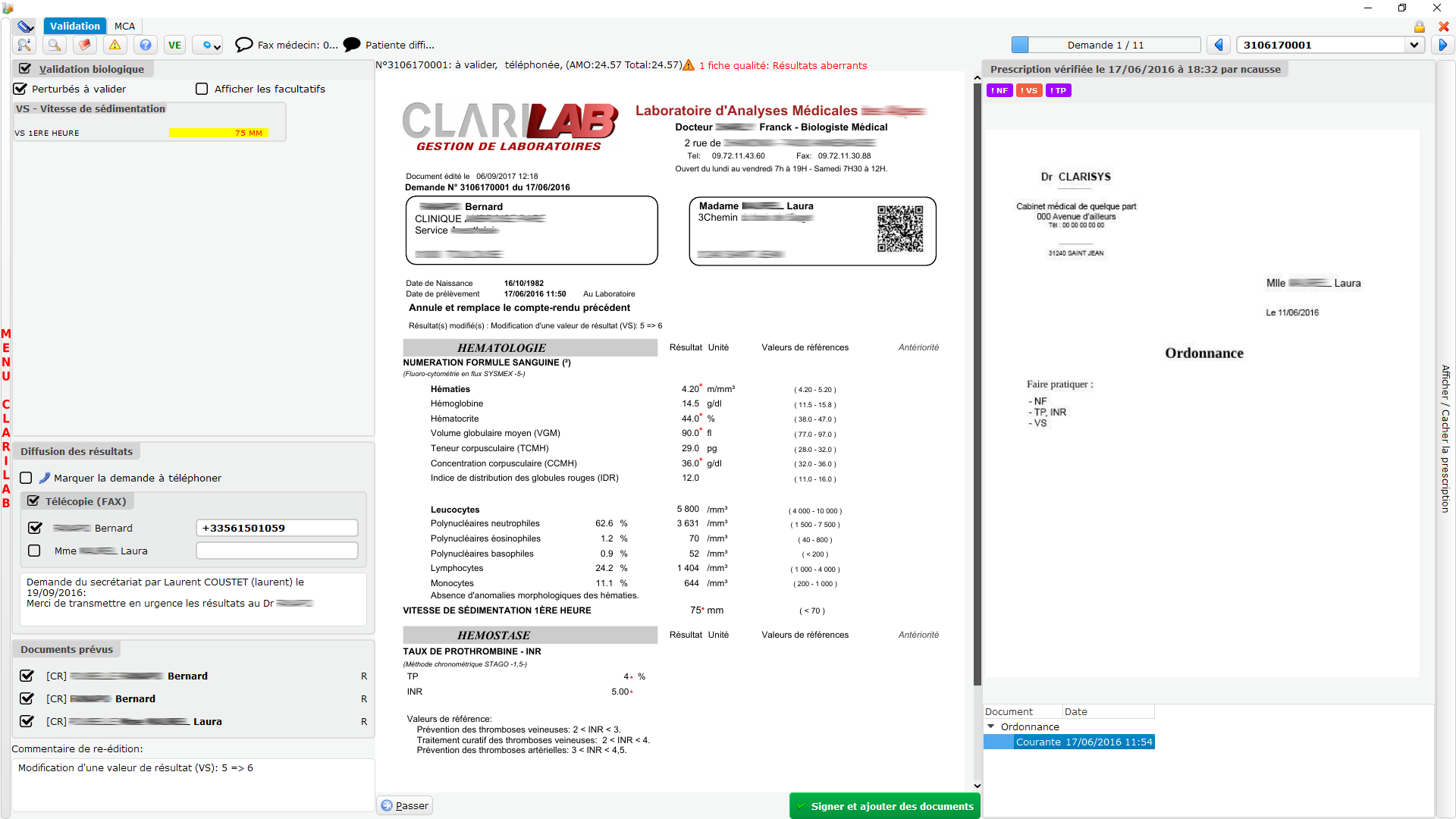Click the Passer button icon
The height and width of the screenshot is (819, 1456).
pyautogui.click(x=387, y=805)
